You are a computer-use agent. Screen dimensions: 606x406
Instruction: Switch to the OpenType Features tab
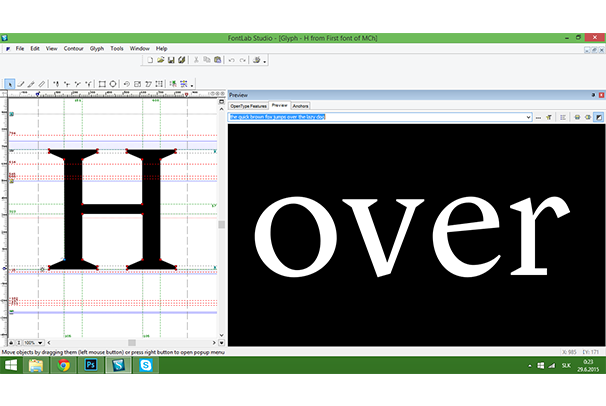248,105
